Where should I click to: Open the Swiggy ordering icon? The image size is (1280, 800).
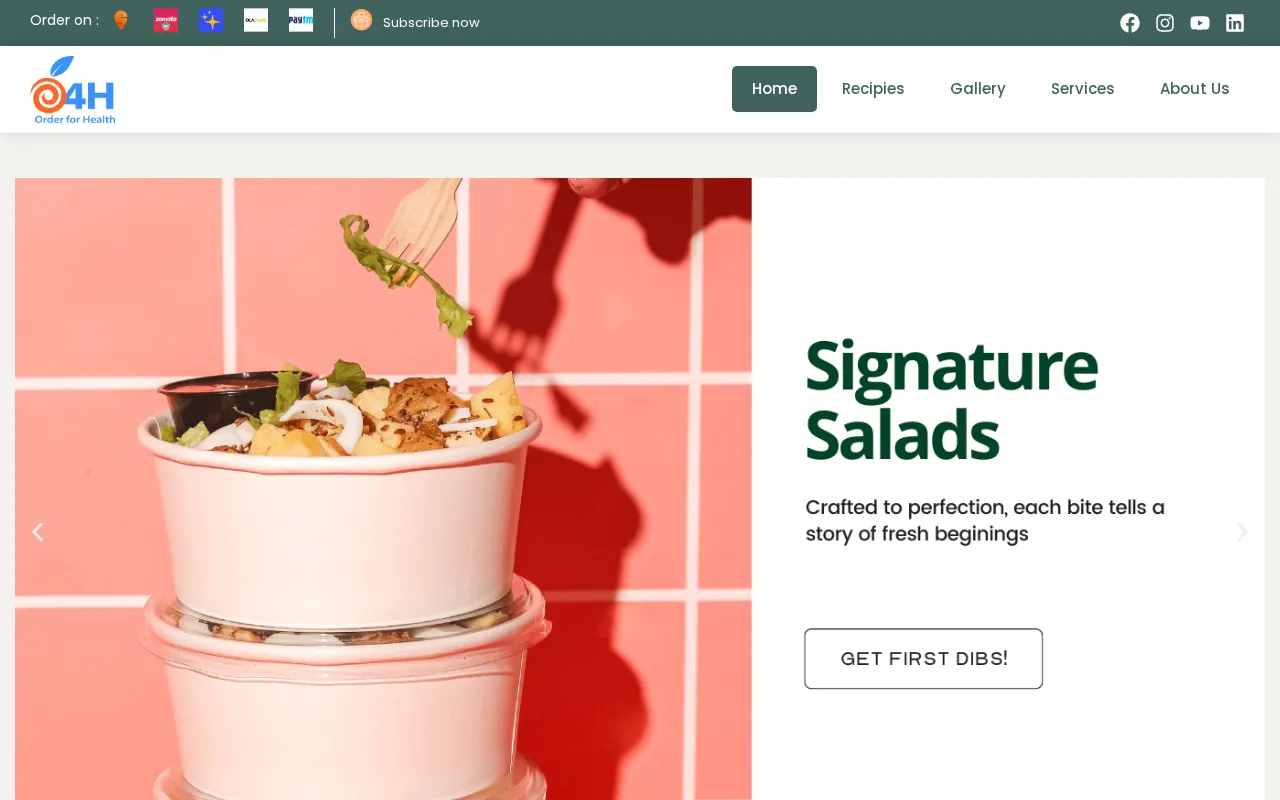[x=121, y=20]
